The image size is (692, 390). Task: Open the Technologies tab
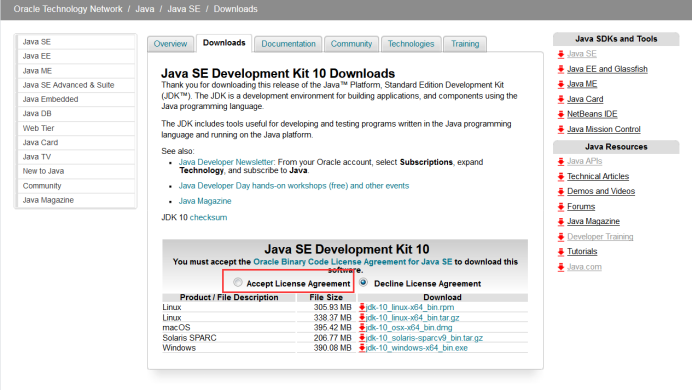point(411,44)
